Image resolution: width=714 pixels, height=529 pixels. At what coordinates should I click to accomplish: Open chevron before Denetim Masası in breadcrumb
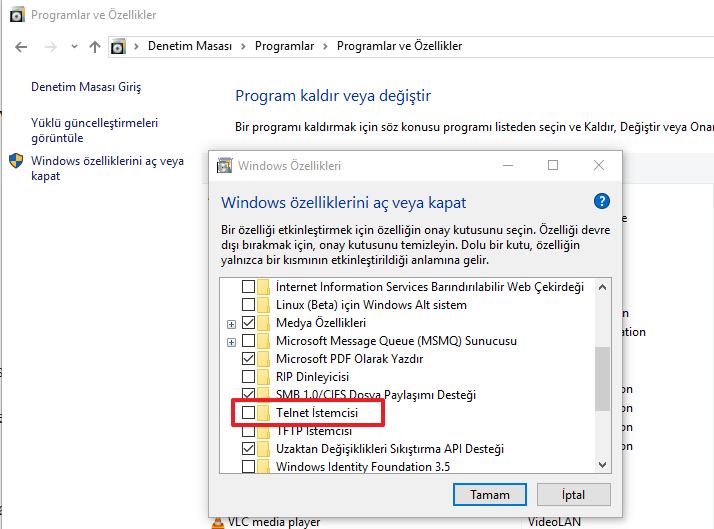(x=136, y=46)
